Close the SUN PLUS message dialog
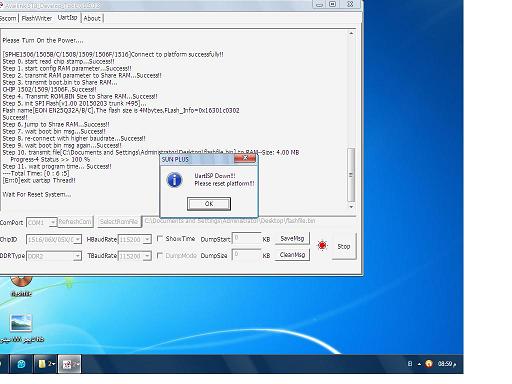 click(x=245, y=158)
